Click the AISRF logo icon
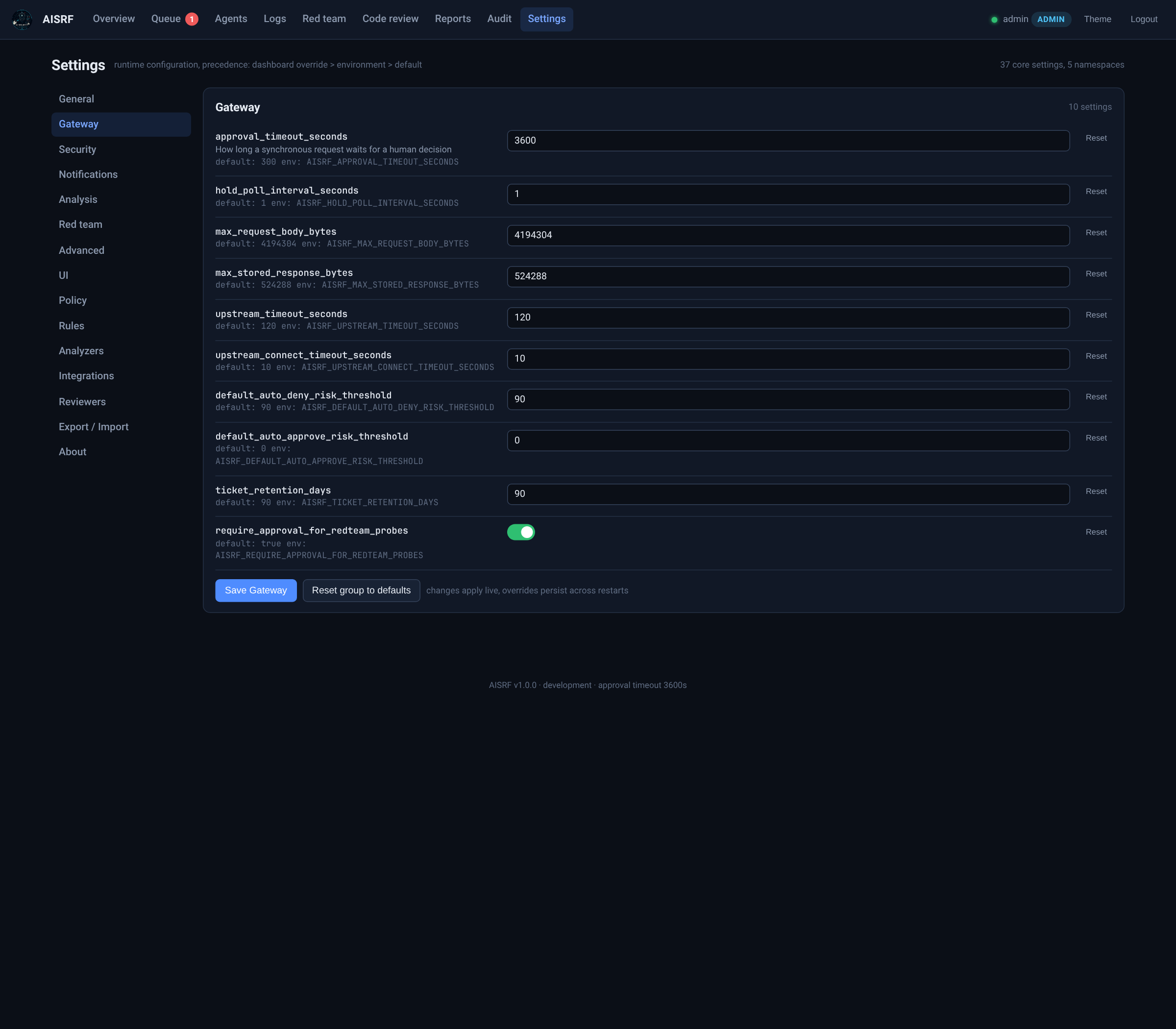The height and width of the screenshot is (1029, 1176). tap(22, 19)
